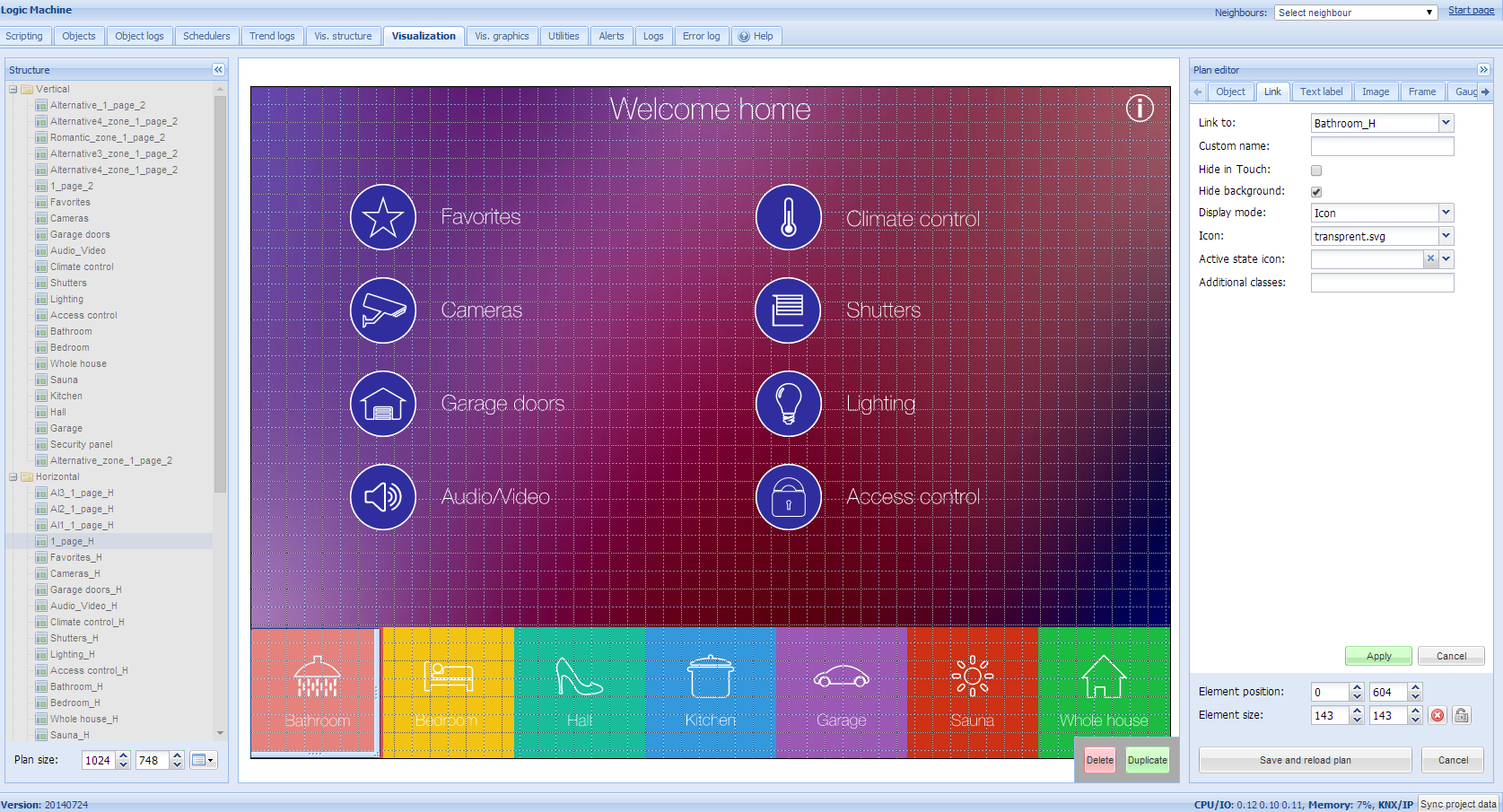Click Save and reload plan
Image resolution: width=1503 pixels, height=812 pixels.
pyautogui.click(x=1305, y=760)
